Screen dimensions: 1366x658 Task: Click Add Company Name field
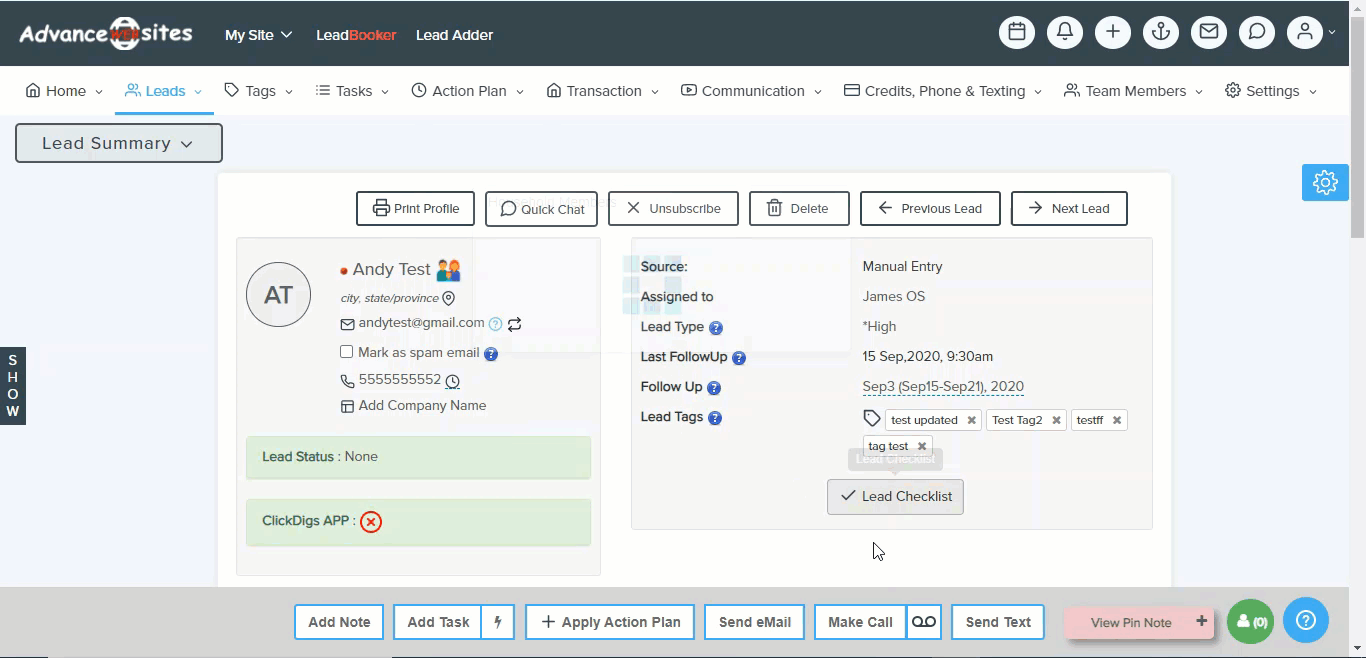pyautogui.click(x=421, y=406)
